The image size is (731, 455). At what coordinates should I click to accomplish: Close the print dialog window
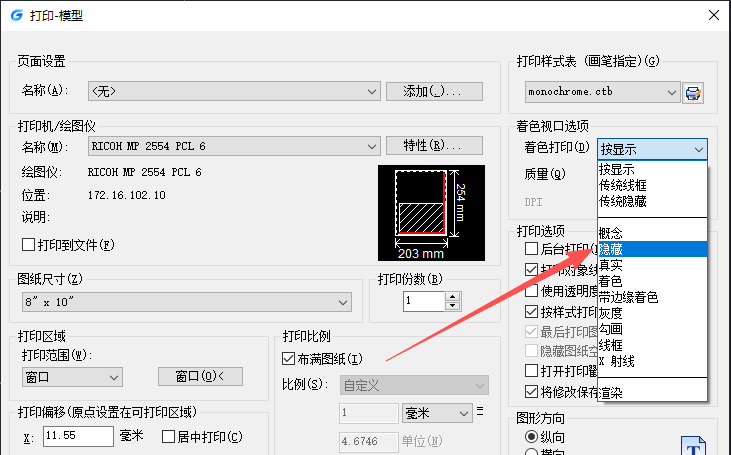click(x=713, y=15)
